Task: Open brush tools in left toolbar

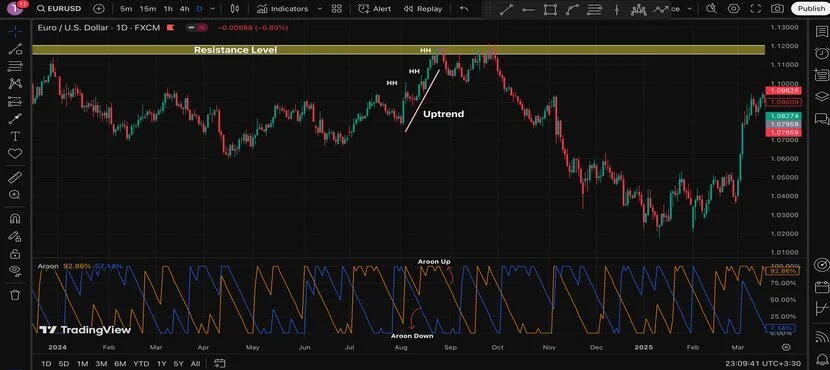Action: 15,119
